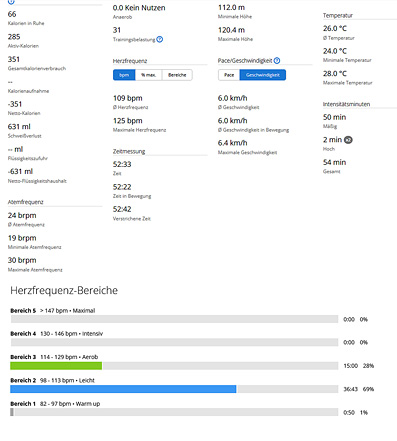
Task: Click the blue help icon above Kalorien in Ruhe
Action: [x=11, y=2]
